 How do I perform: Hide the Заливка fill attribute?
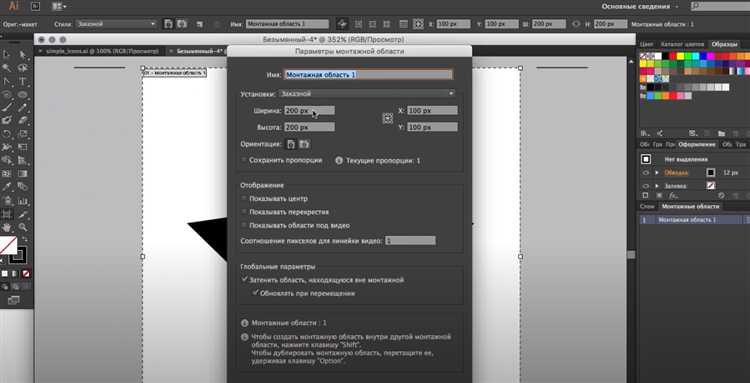[645, 186]
